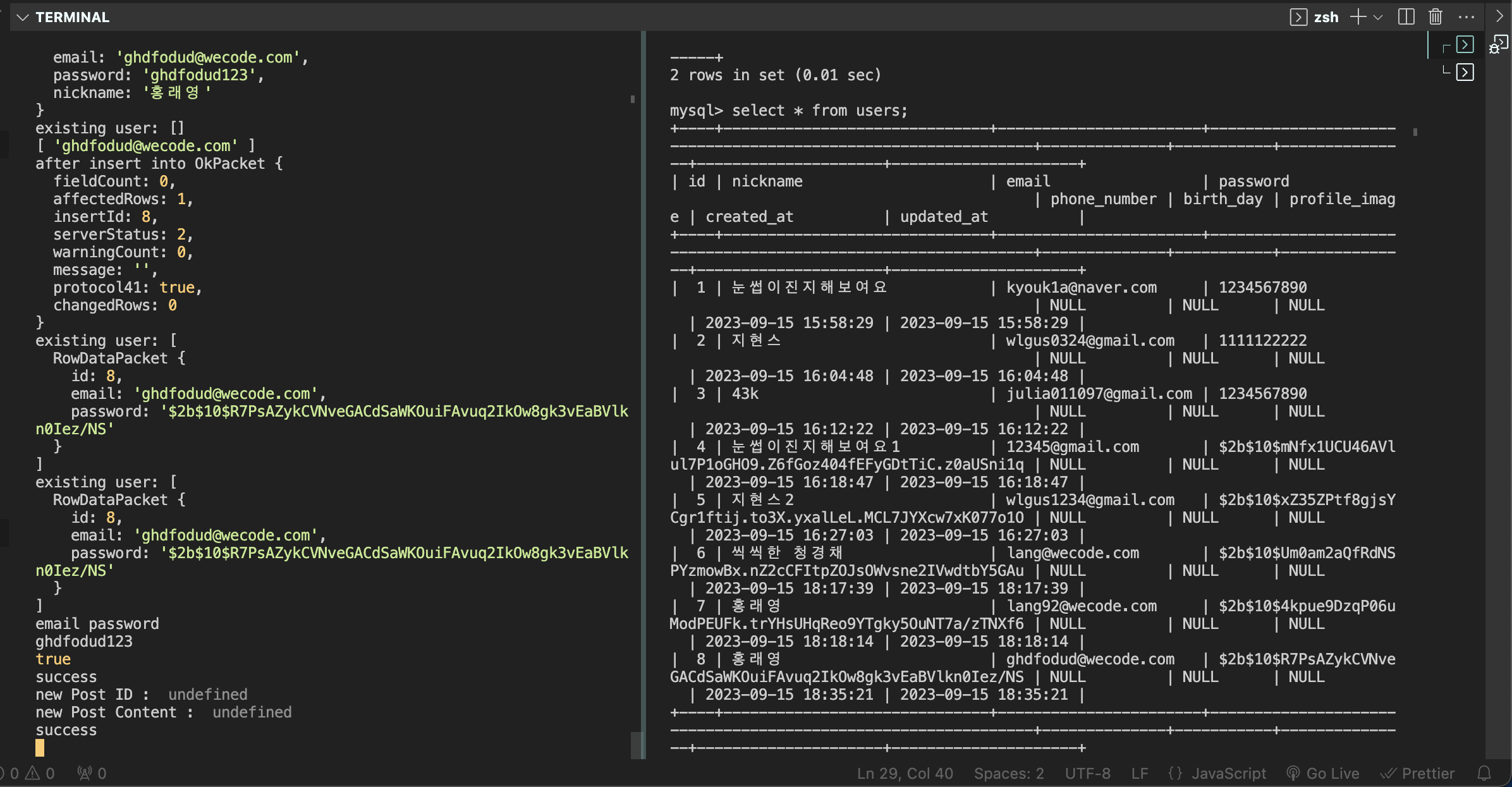The width and height of the screenshot is (1512, 787).
Task: Add a new terminal with plus icon
Action: tap(1357, 17)
